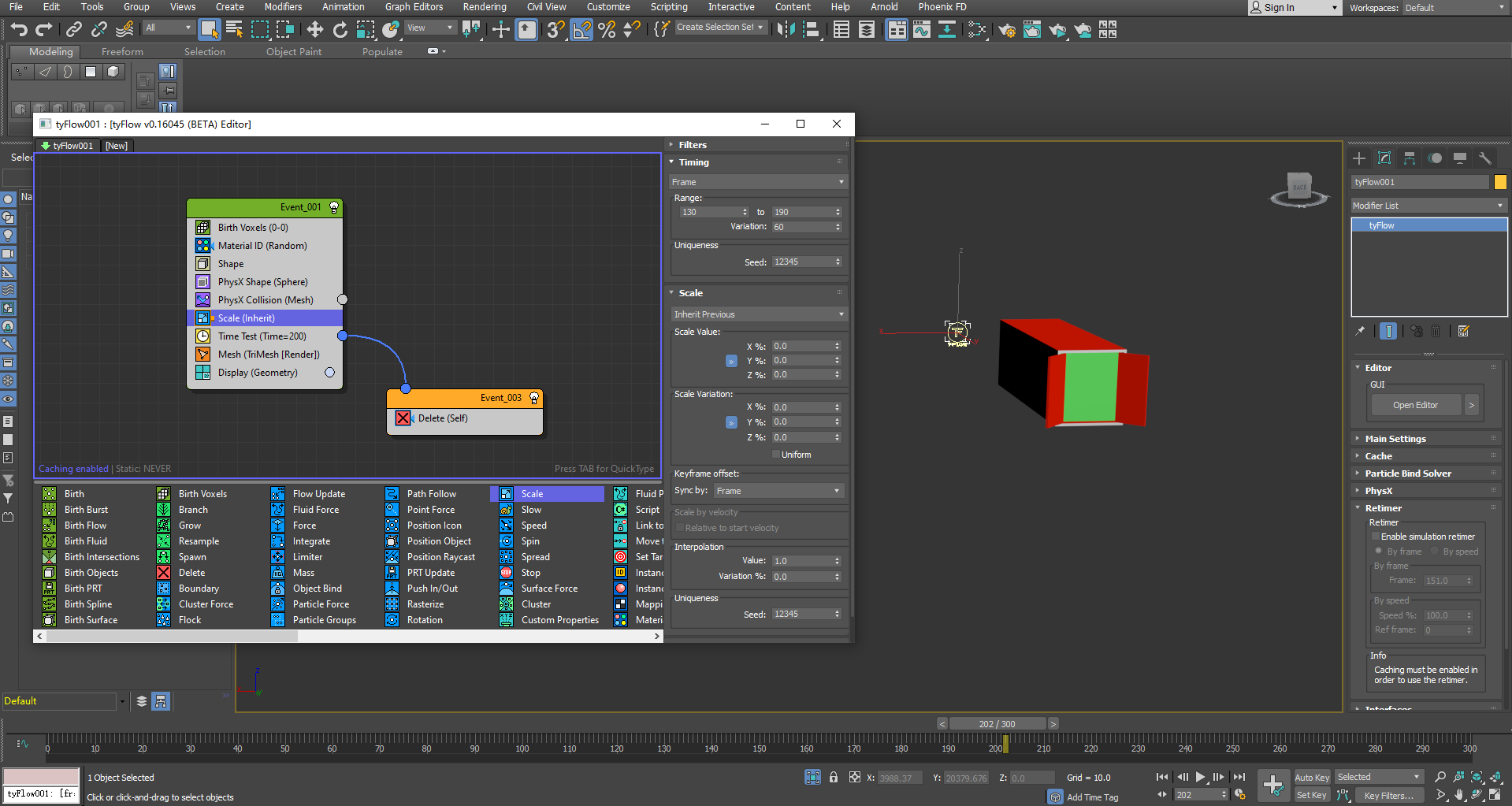Pick the Delete operator from the depot
The width and height of the screenshot is (1512, 806).
[x=191, y=573]
